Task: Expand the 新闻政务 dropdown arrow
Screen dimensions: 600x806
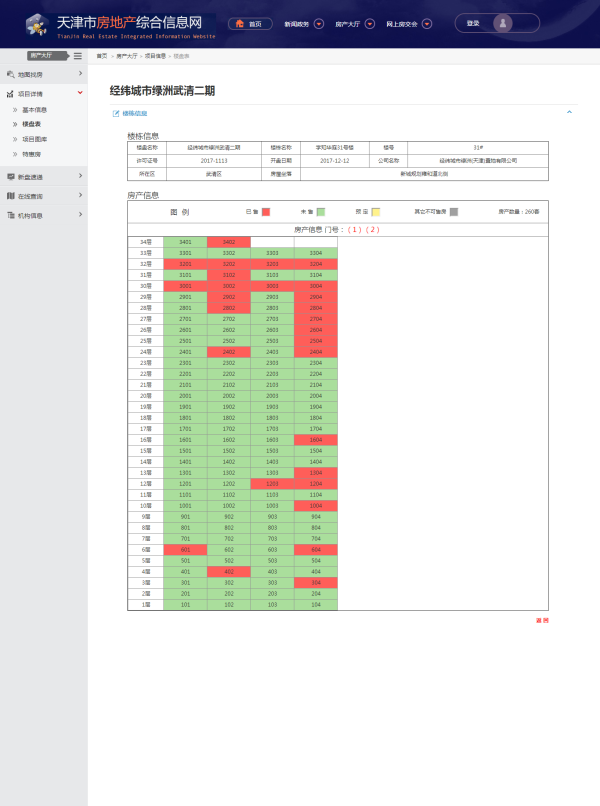Action: [x=319, y=24]
